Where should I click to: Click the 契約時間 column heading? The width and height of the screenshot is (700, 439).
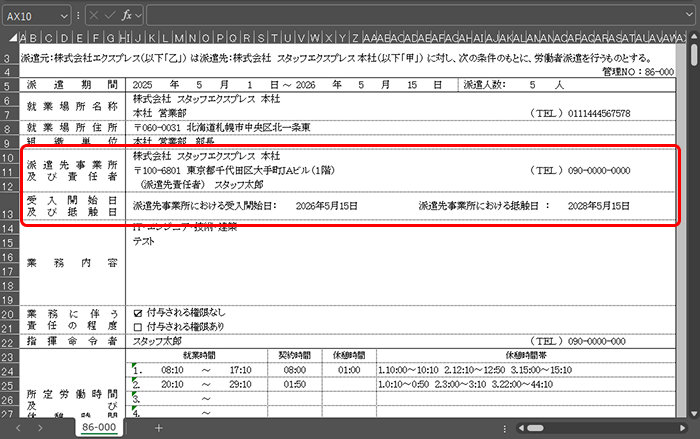tap(295, 355)
